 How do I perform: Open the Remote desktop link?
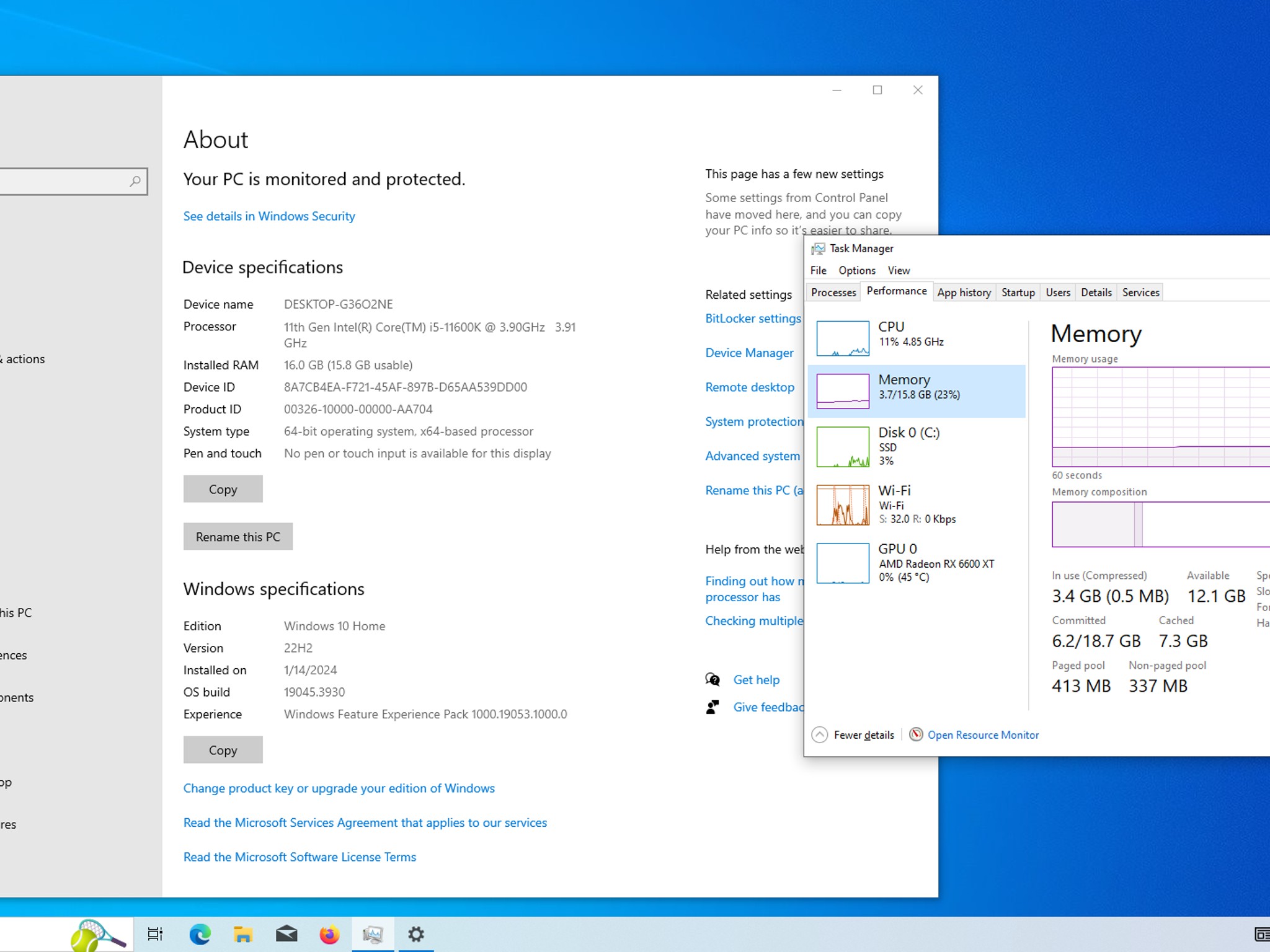click(749, 387)
